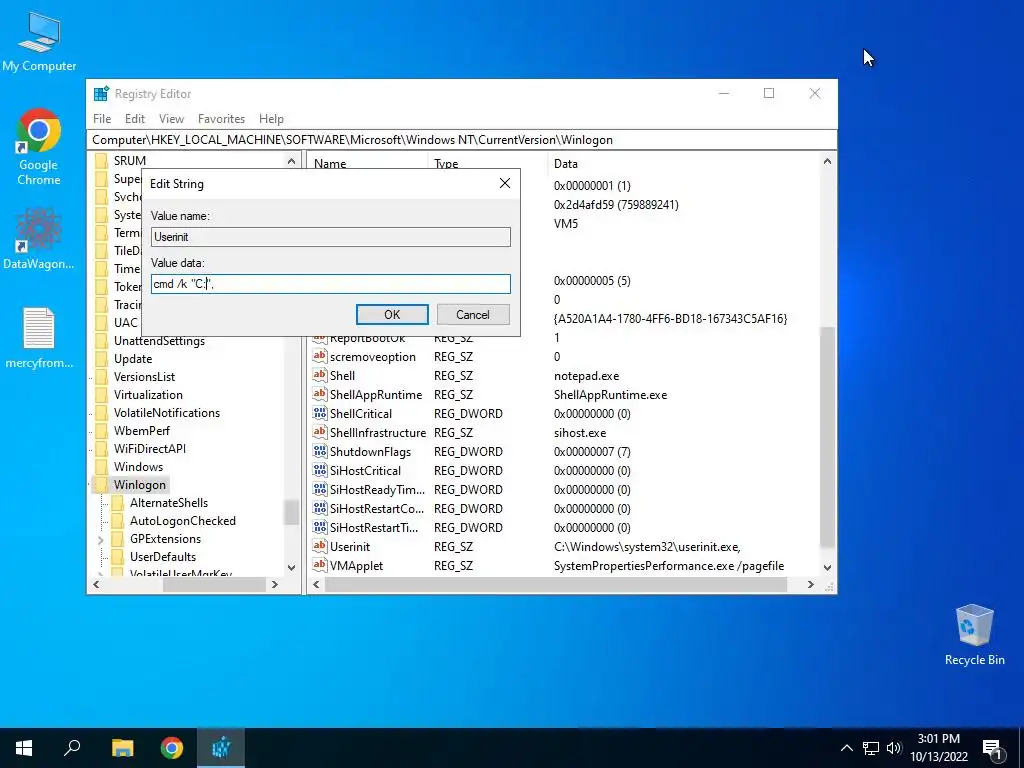Open the network status tray icon
Image resolution: width=1024 pixels, height=768 pixels.
pos(871,748)
